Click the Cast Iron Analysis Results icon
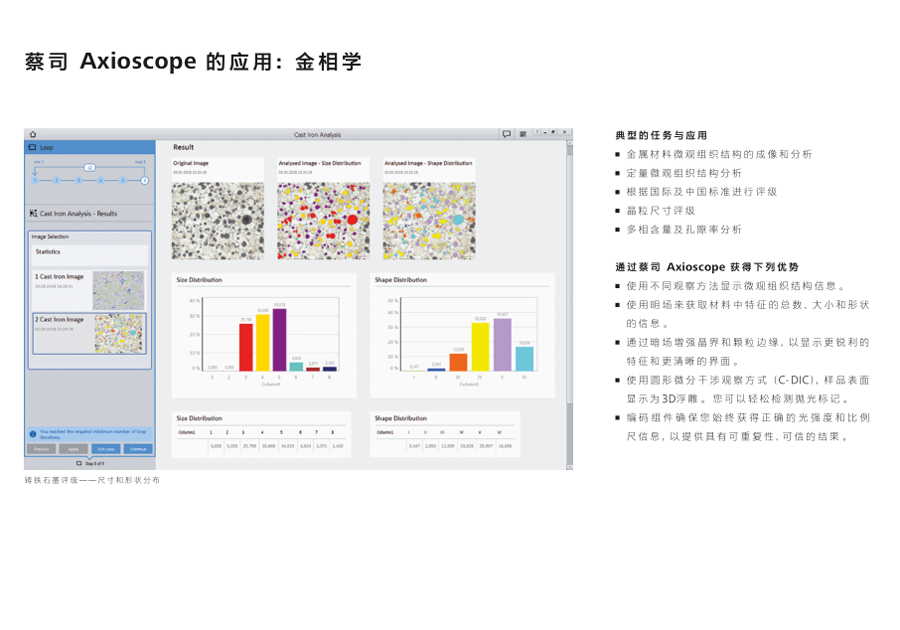 (32, 213)
